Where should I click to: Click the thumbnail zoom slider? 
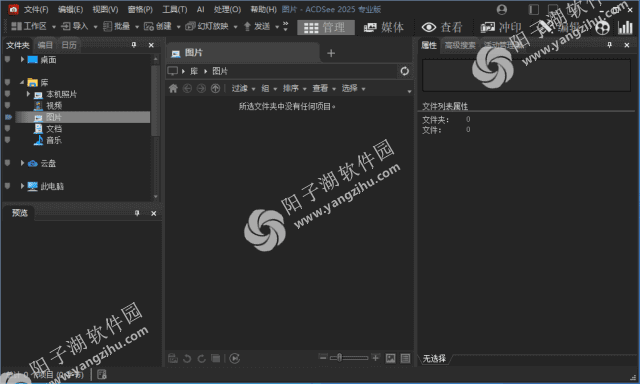point(349,358)
